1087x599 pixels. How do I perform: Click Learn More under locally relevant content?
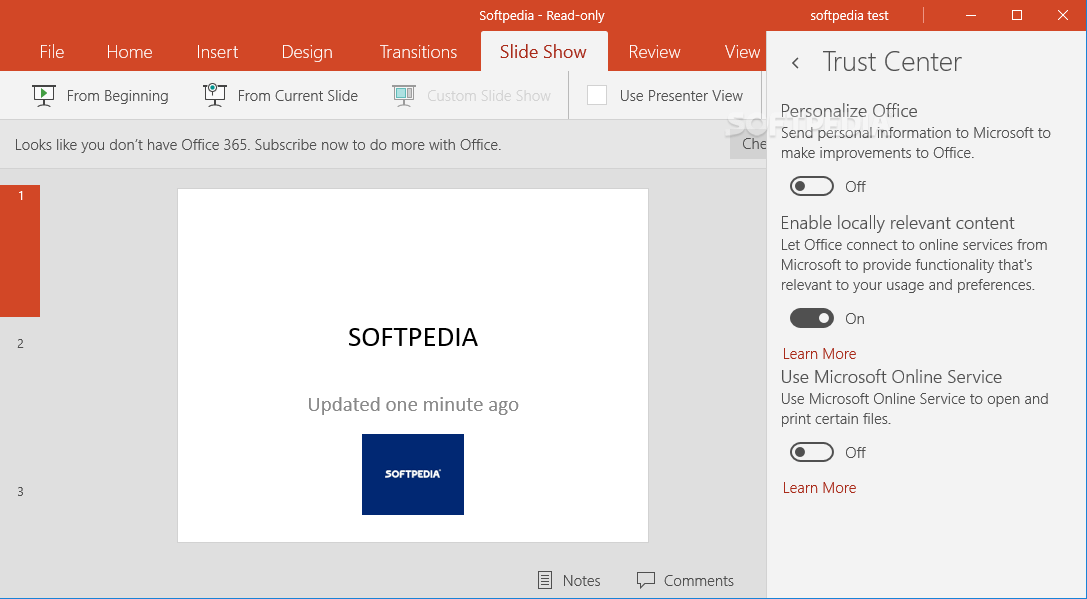tap(819, 353)
